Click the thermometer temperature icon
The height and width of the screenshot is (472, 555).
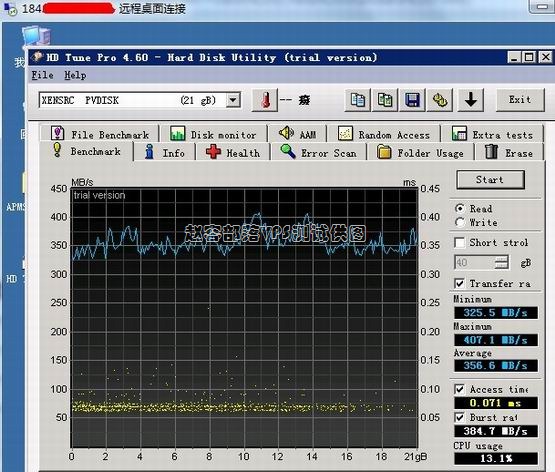[265, 100]
